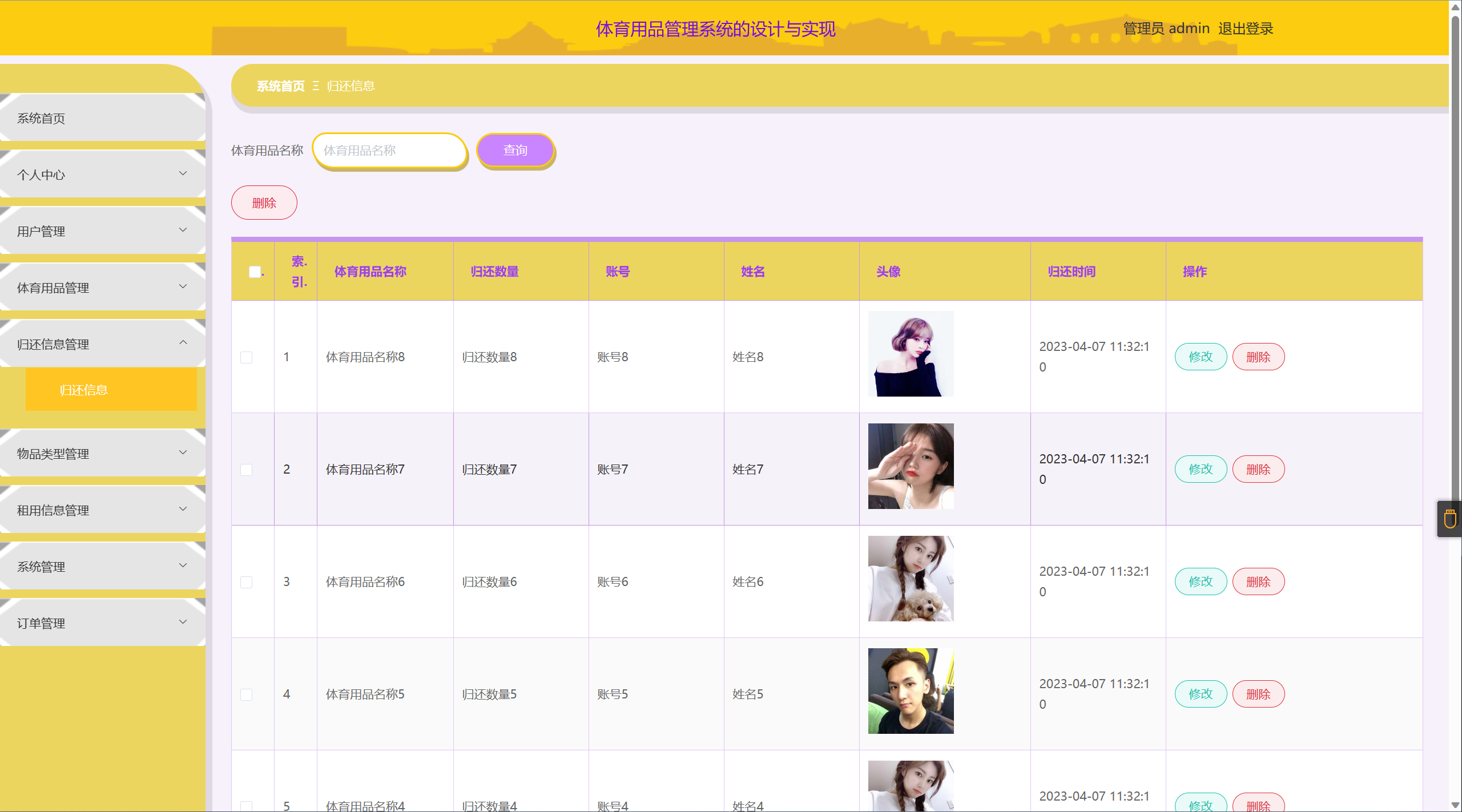Viewport: 1462px width, 812px height.
Task: Click 删除 for 体育用品名称7 row
Action: pos(1258,469)
